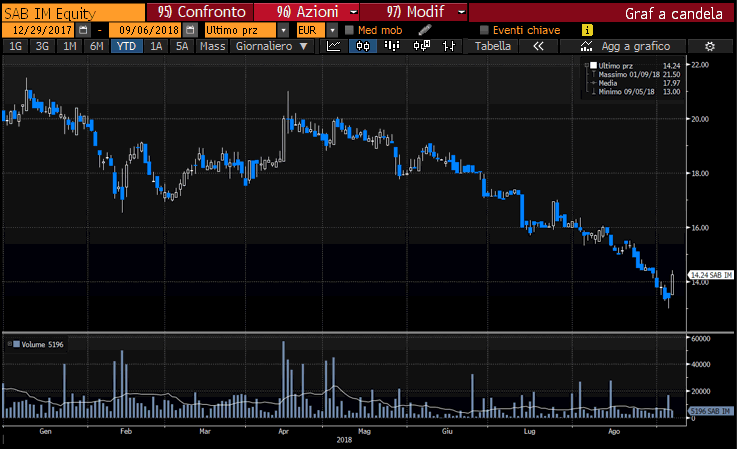Toggle the Volume legend square
The width and height of the screenshot is (737, 449).
point(16,344)
